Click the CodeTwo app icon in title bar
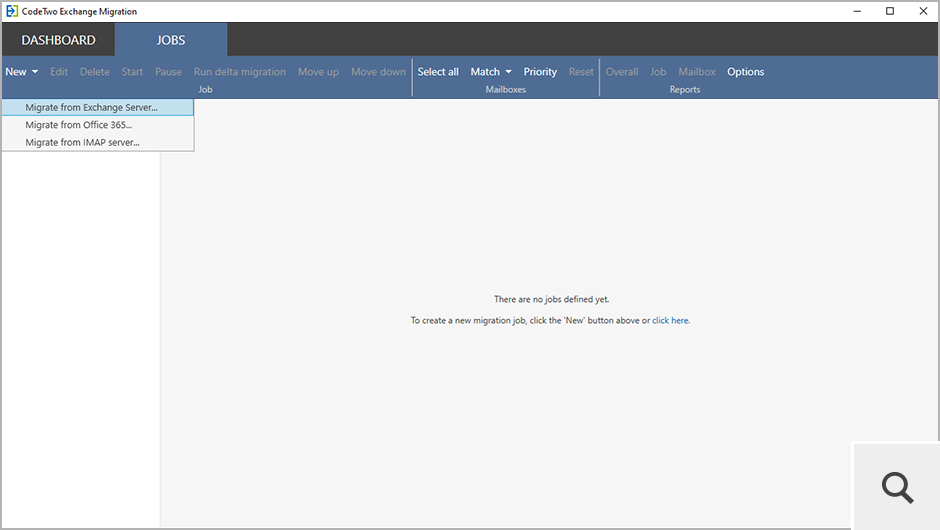Screen dimensions: 940x530 11,11
